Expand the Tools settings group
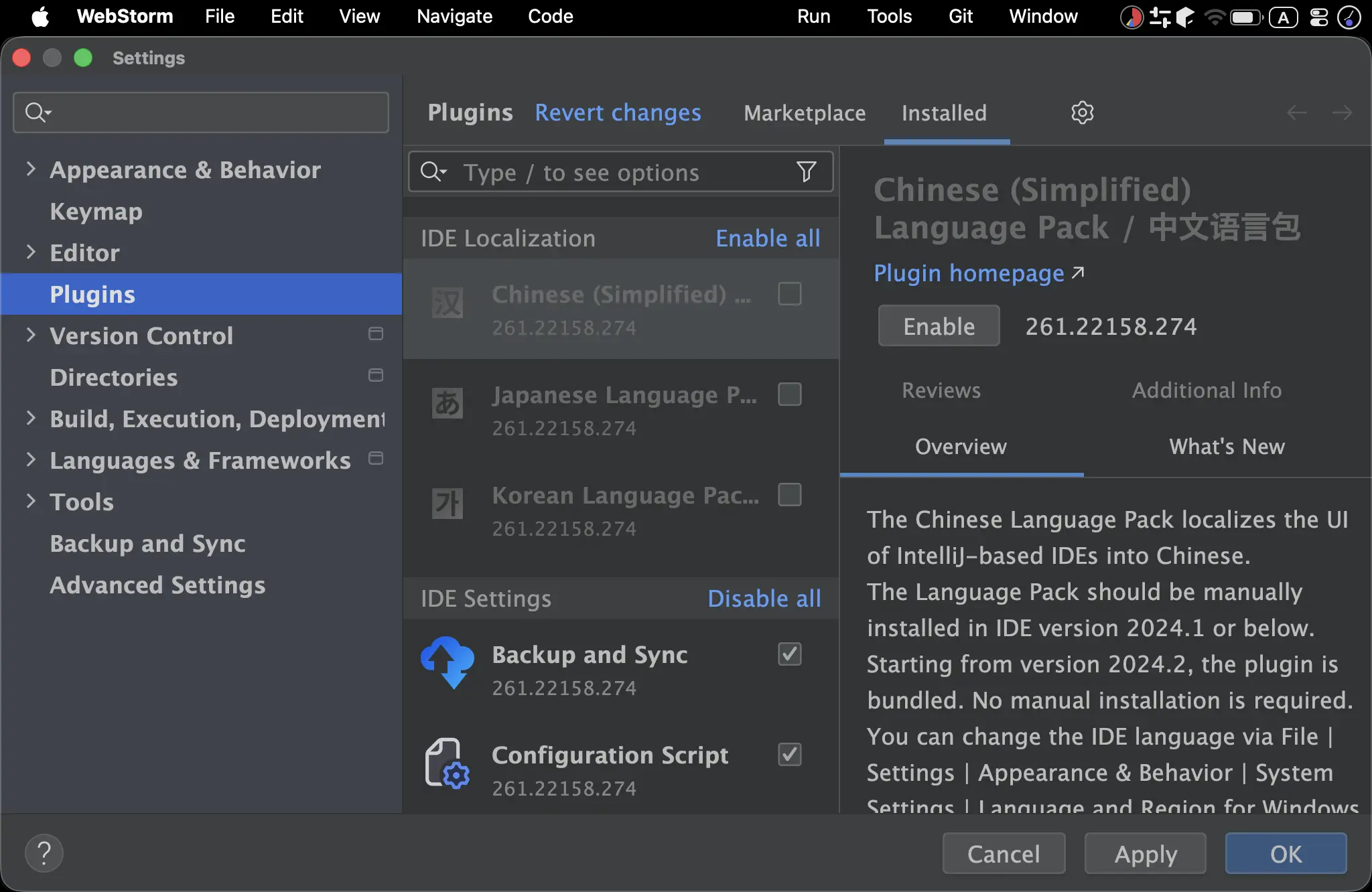The width and height of the screenshot is (1372, 892). (x=30, y=501)
